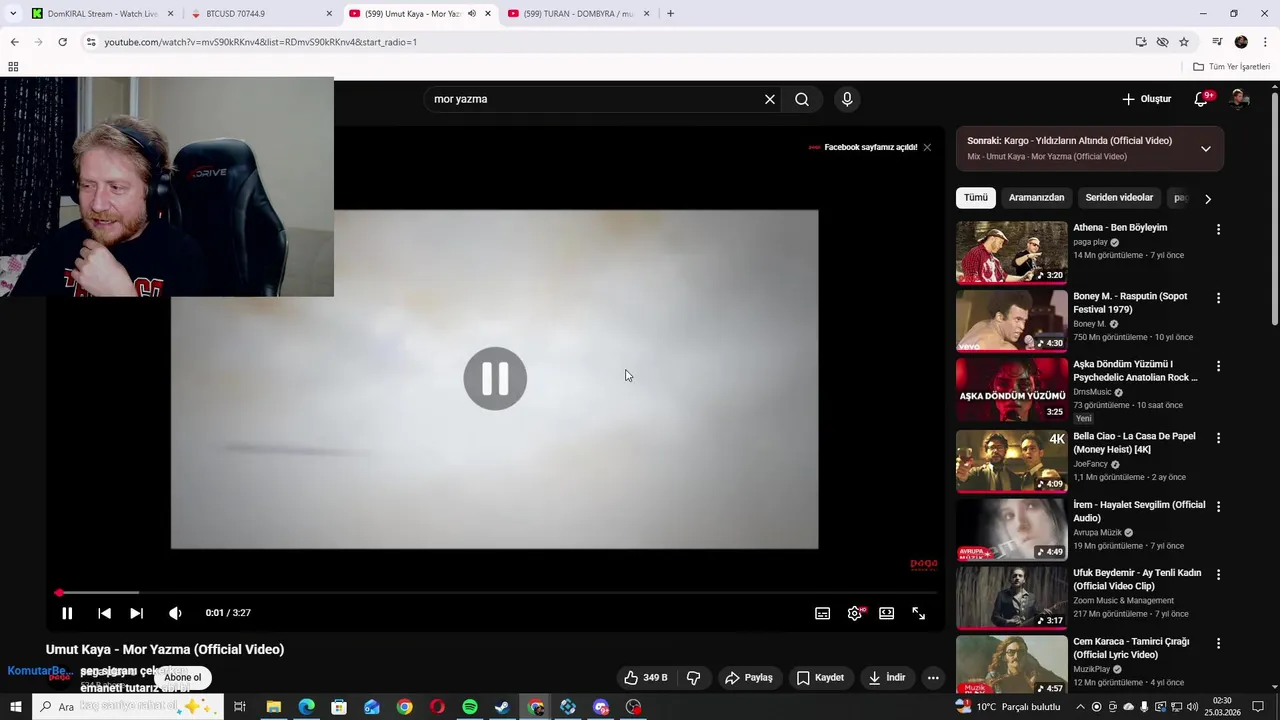Viewport: 1280px width, 720px height.
Task: Open Boney M. Rasputin thumbnail
Action: [x=1011, y=321]
